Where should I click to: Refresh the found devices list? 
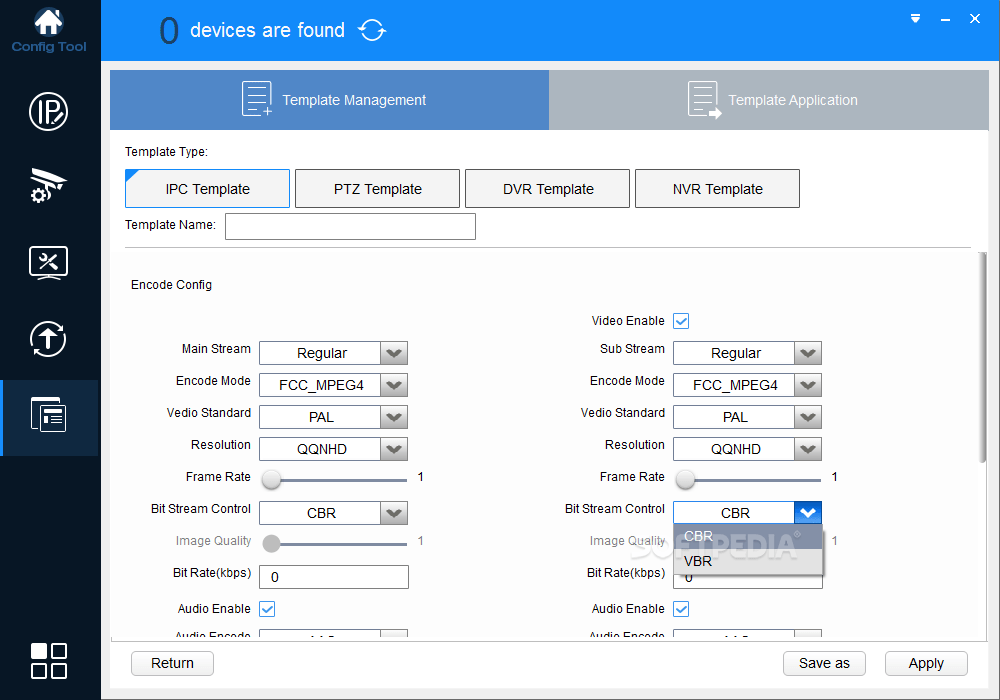click(372, 30)
